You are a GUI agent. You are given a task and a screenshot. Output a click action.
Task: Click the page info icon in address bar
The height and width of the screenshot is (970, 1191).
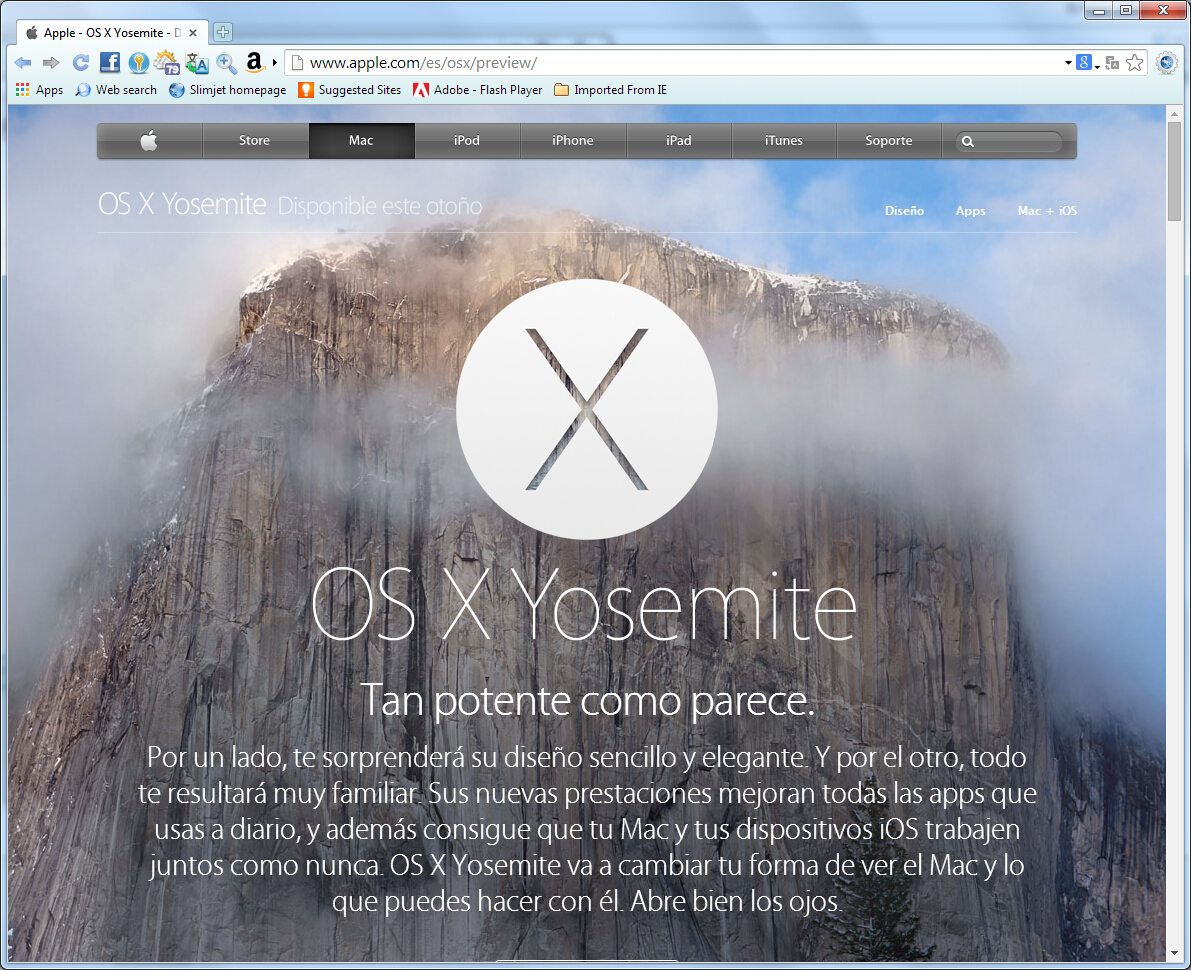[298, 63]
